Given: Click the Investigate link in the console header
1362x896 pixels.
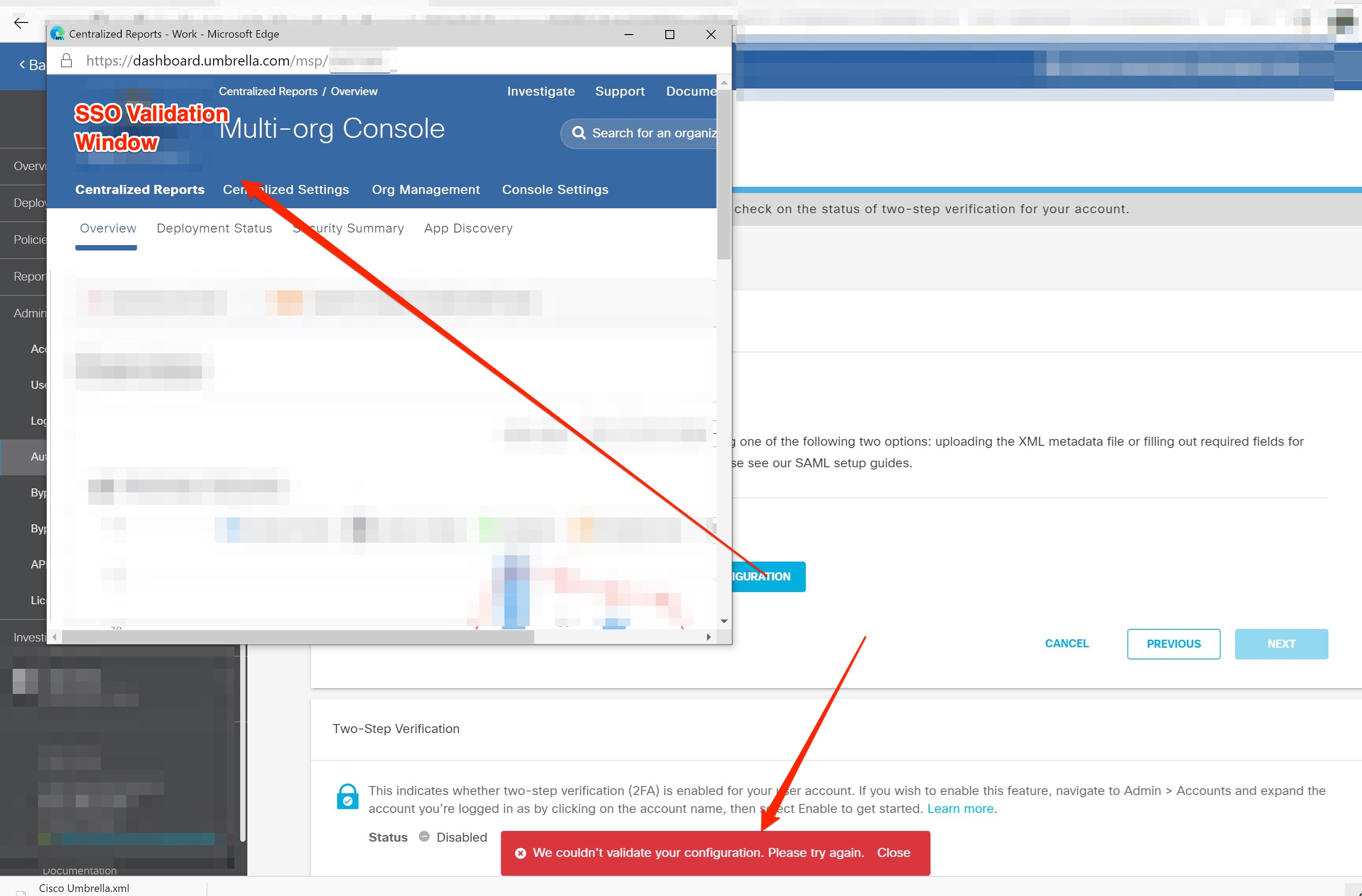Looking at the screenshot, I should click(541, 92).
